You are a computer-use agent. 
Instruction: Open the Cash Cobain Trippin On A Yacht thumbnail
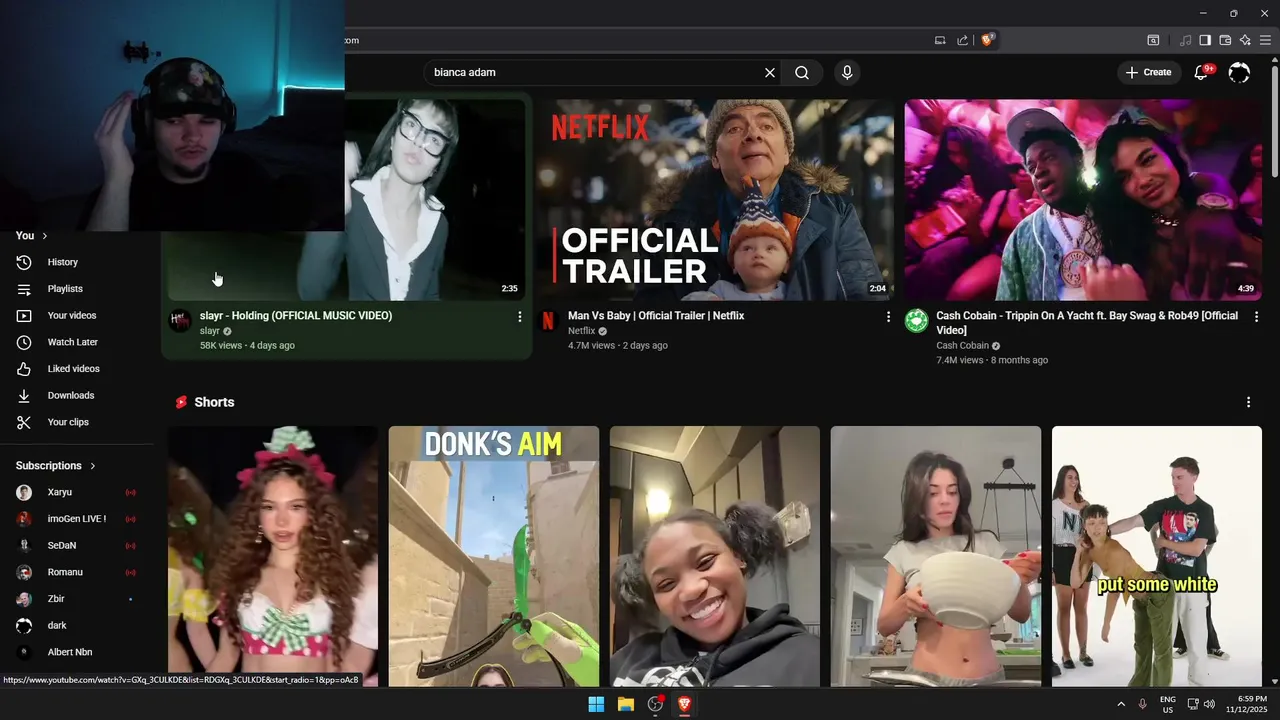pos(1083,200)
